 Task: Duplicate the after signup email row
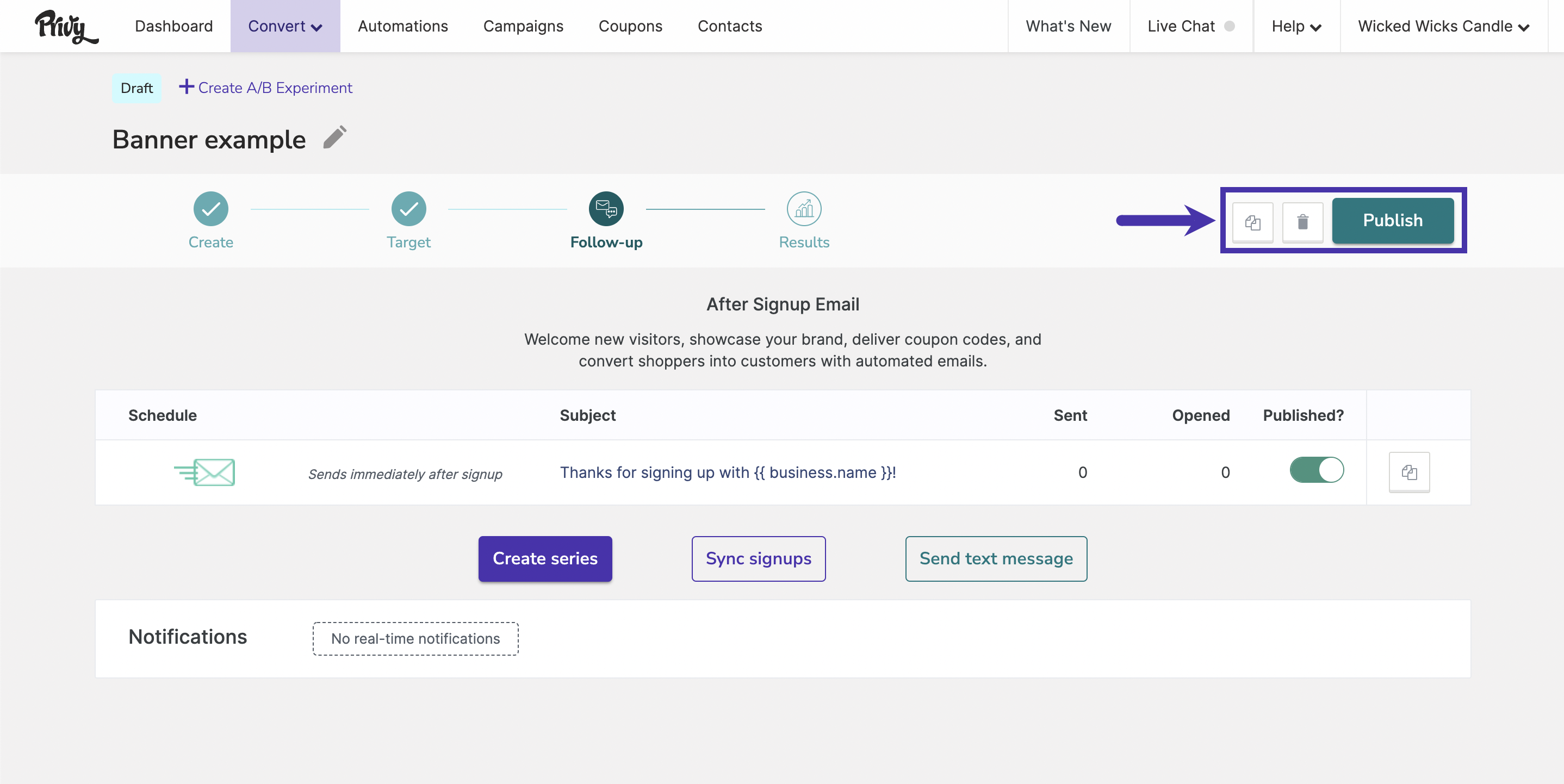click(1409, 472)
